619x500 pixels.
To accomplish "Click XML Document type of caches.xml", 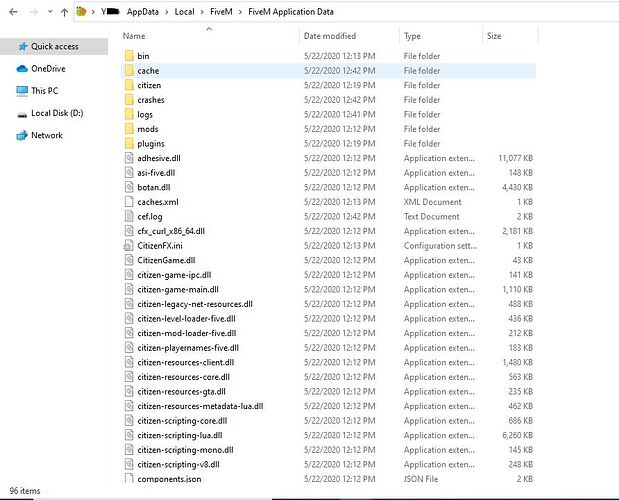I will click(x=432, y=202).
